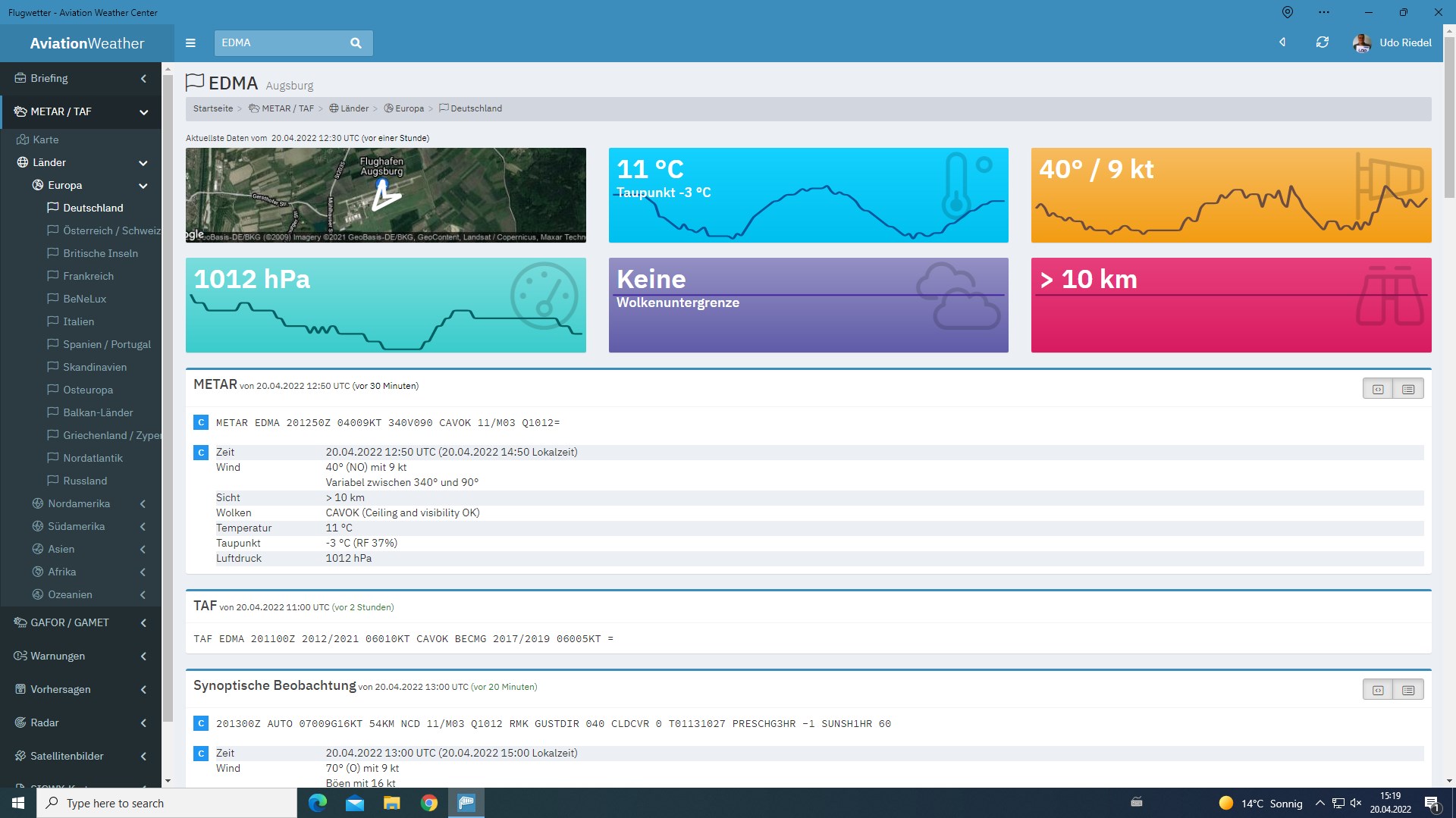Open Satellitenbilder menu

click(80, 756)
